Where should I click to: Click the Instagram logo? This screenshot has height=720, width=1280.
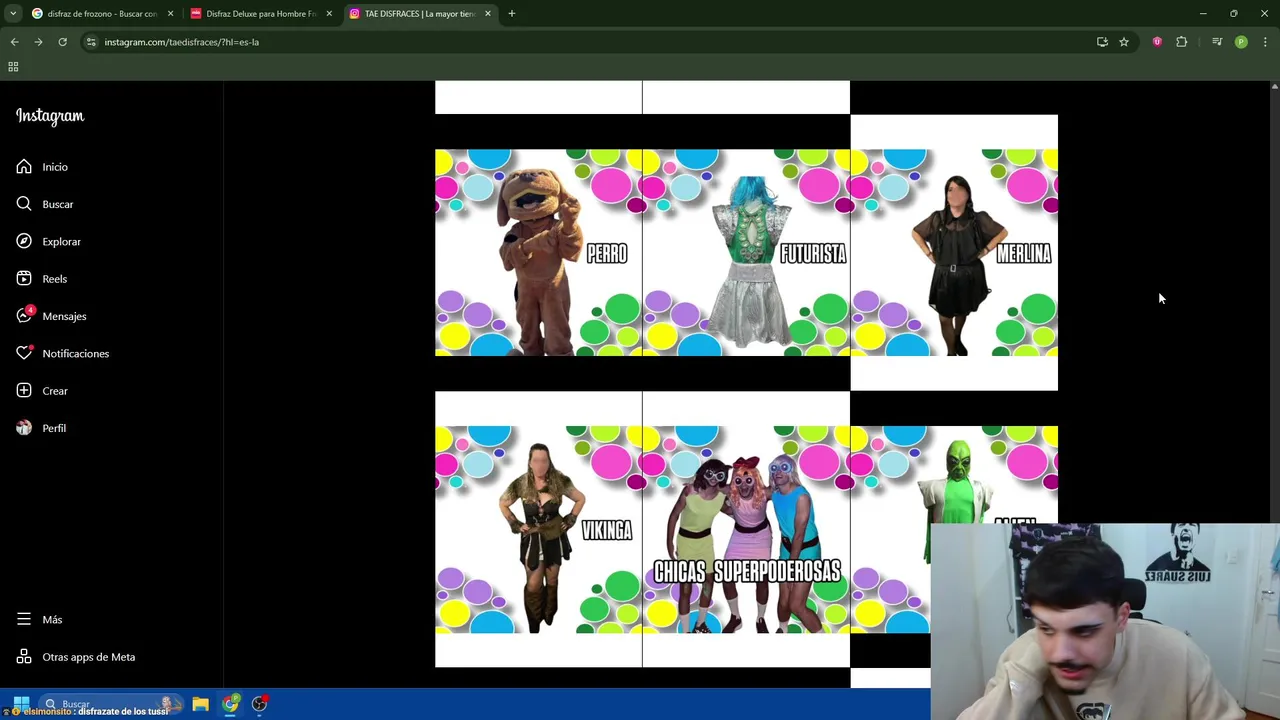point(50,116)
